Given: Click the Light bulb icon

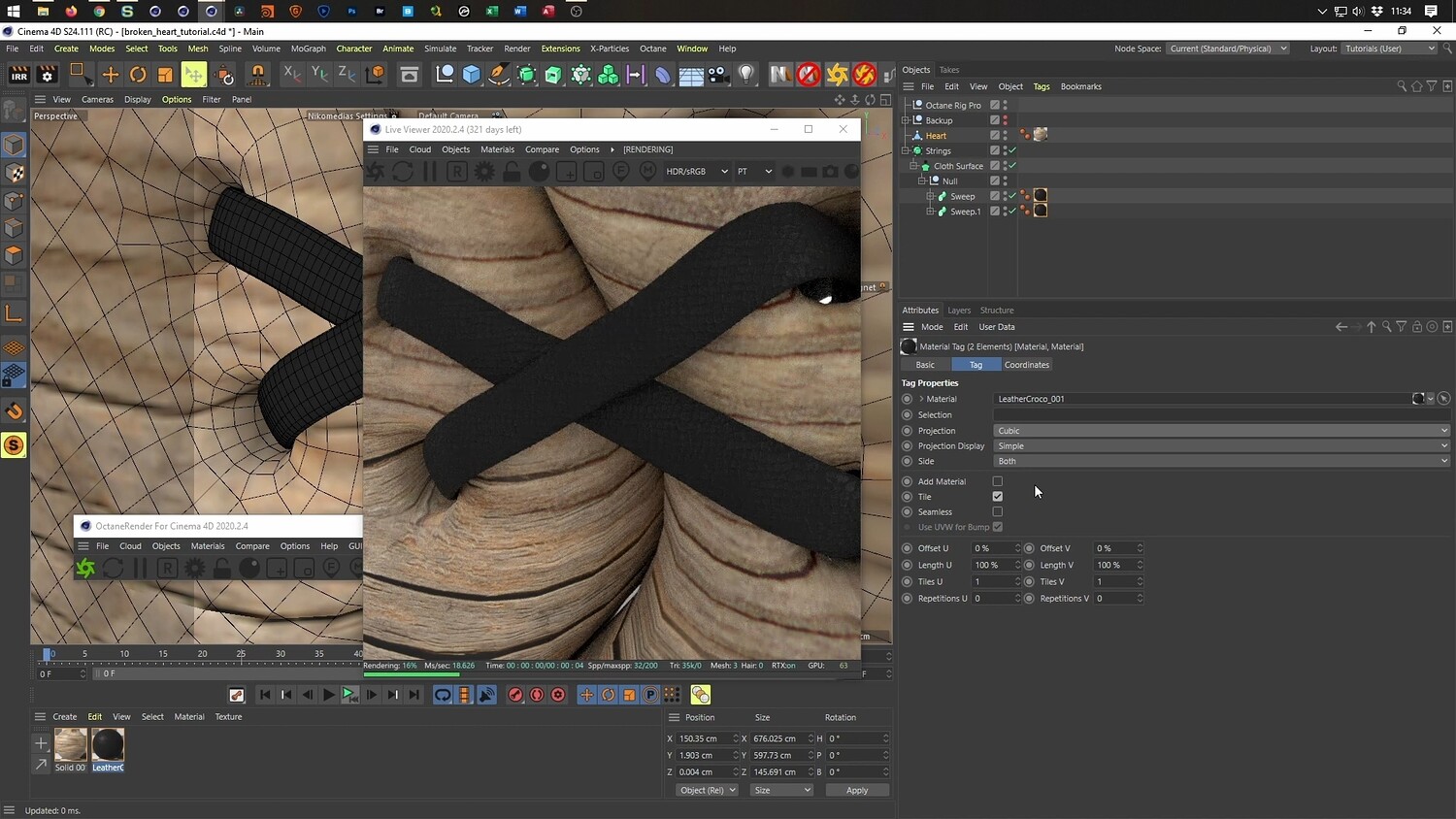Looking at the screenshot, I should [x=745, y=75].
